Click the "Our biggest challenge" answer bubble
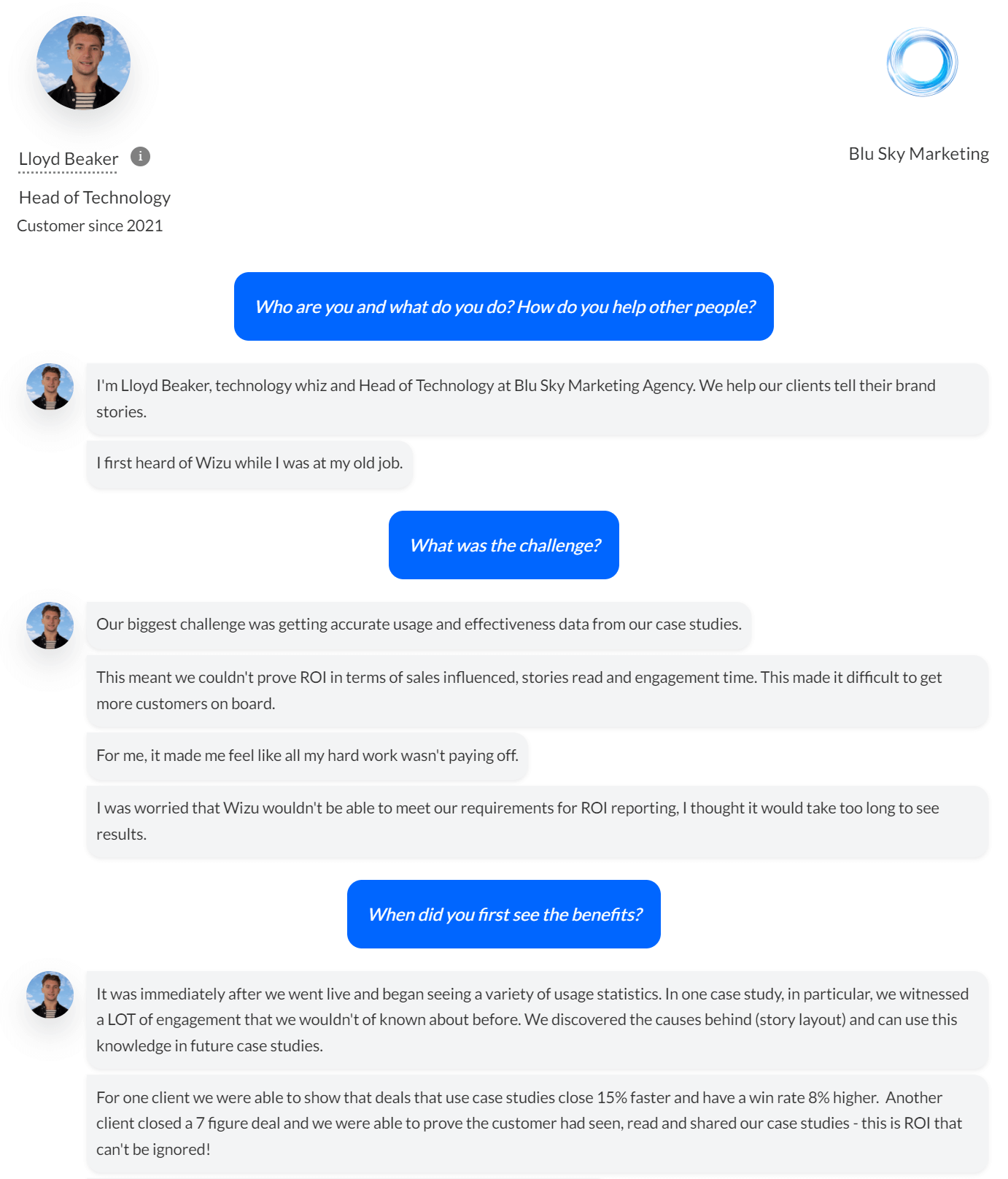 pyautogui.click(x=418, y=625)
